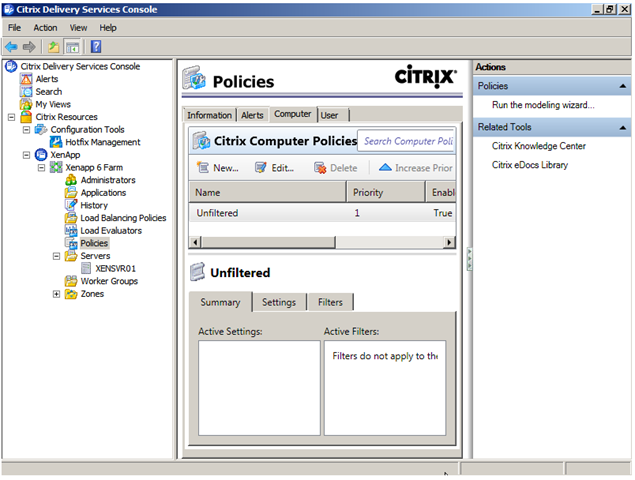Open Citrix eDocs Library link
The image size is (635, 480).
[x=530, y=165]
